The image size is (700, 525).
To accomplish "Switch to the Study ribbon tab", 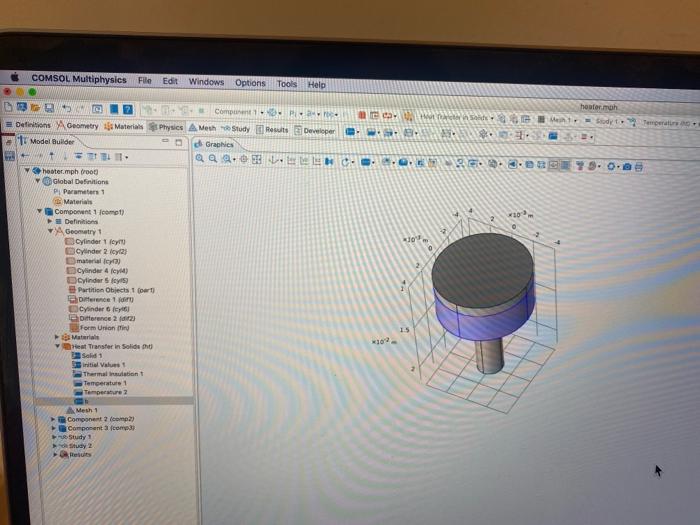I will [236, 129].
